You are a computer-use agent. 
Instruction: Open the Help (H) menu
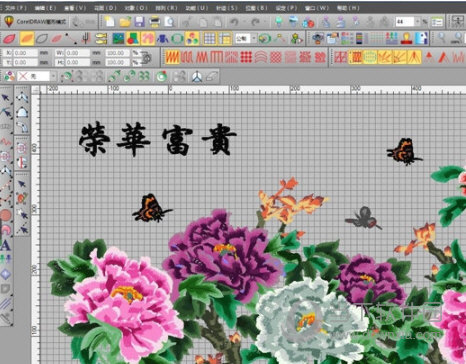pos(348,8)
